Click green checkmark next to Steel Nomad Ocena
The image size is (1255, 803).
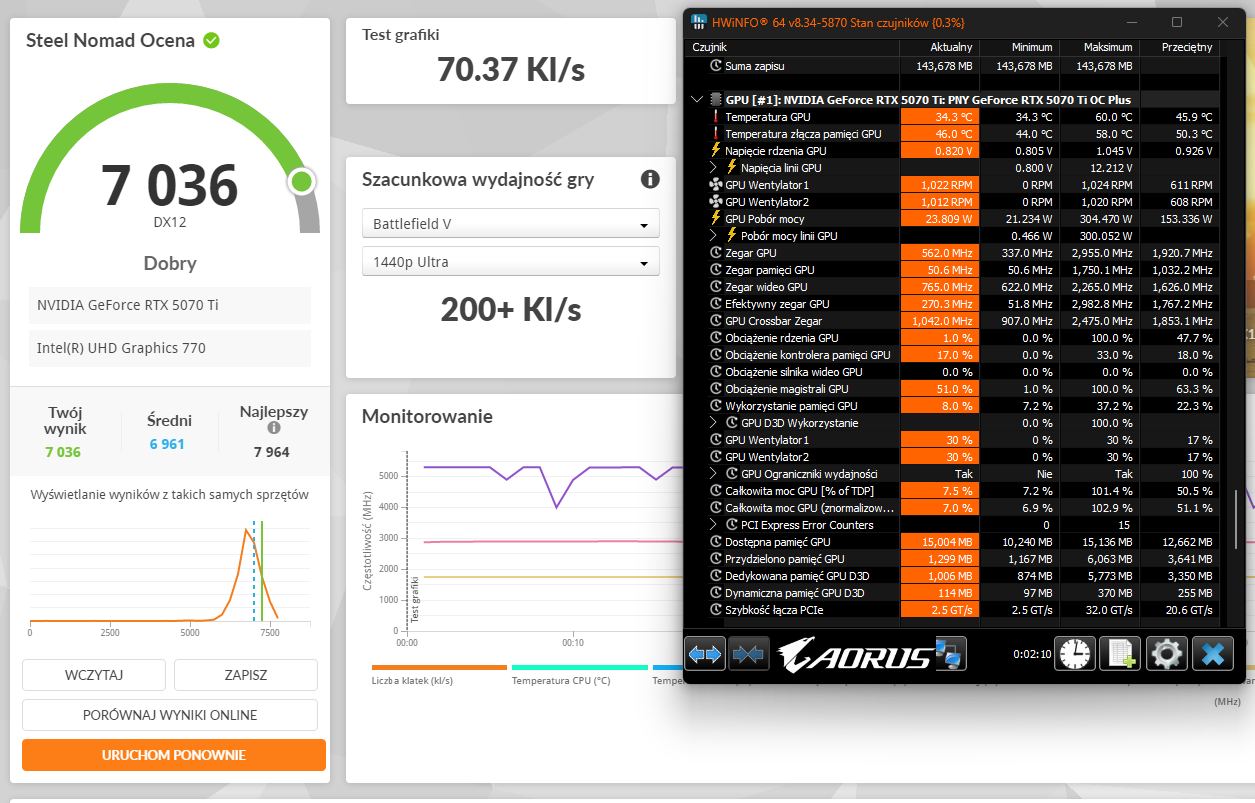pos(212,40)
